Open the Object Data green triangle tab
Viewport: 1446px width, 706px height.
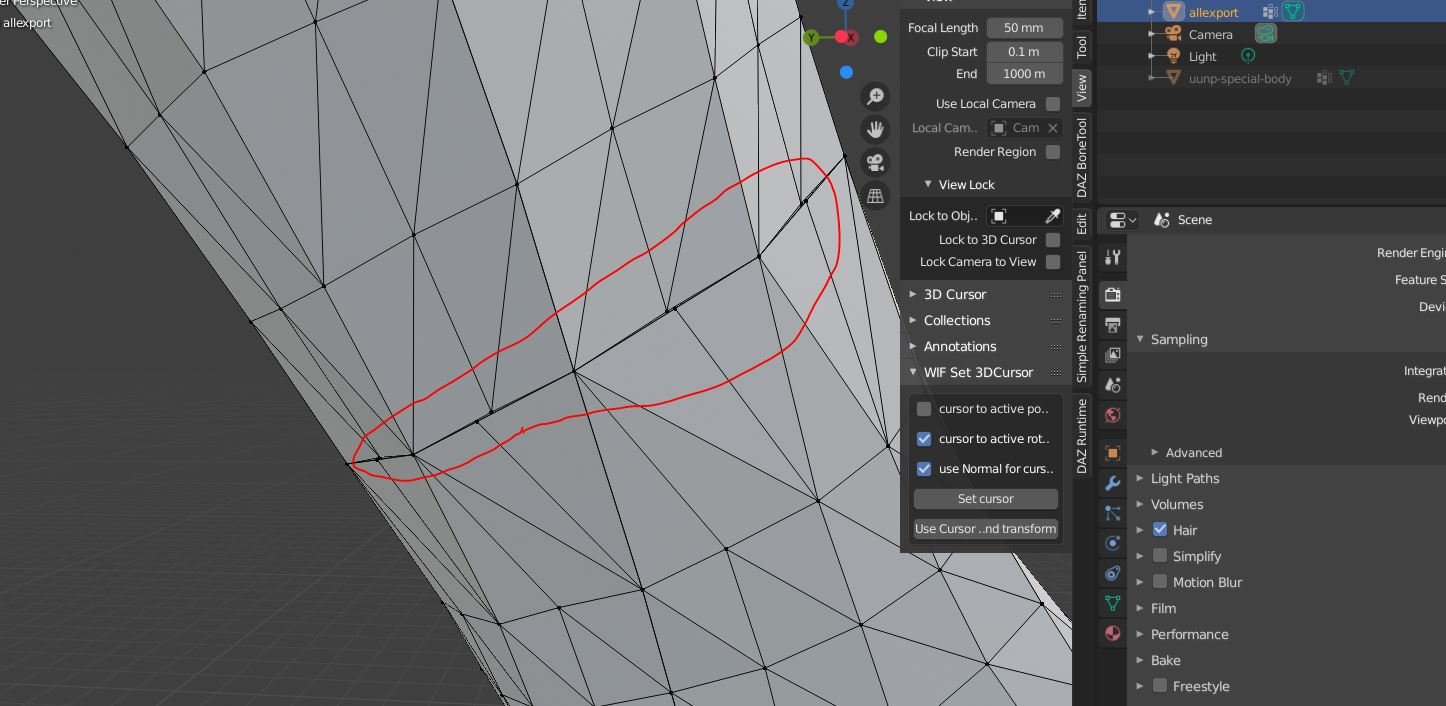(x=1112, y=603)
